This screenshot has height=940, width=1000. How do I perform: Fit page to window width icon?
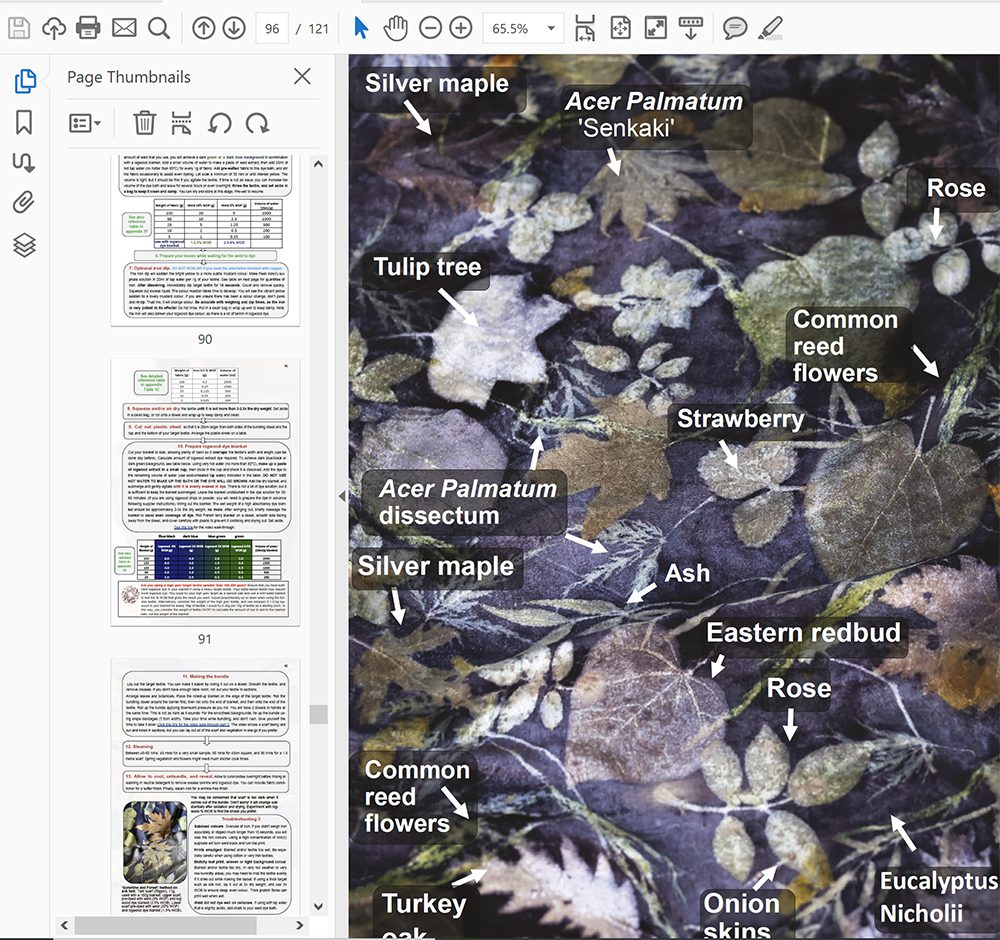click(585, 28)
